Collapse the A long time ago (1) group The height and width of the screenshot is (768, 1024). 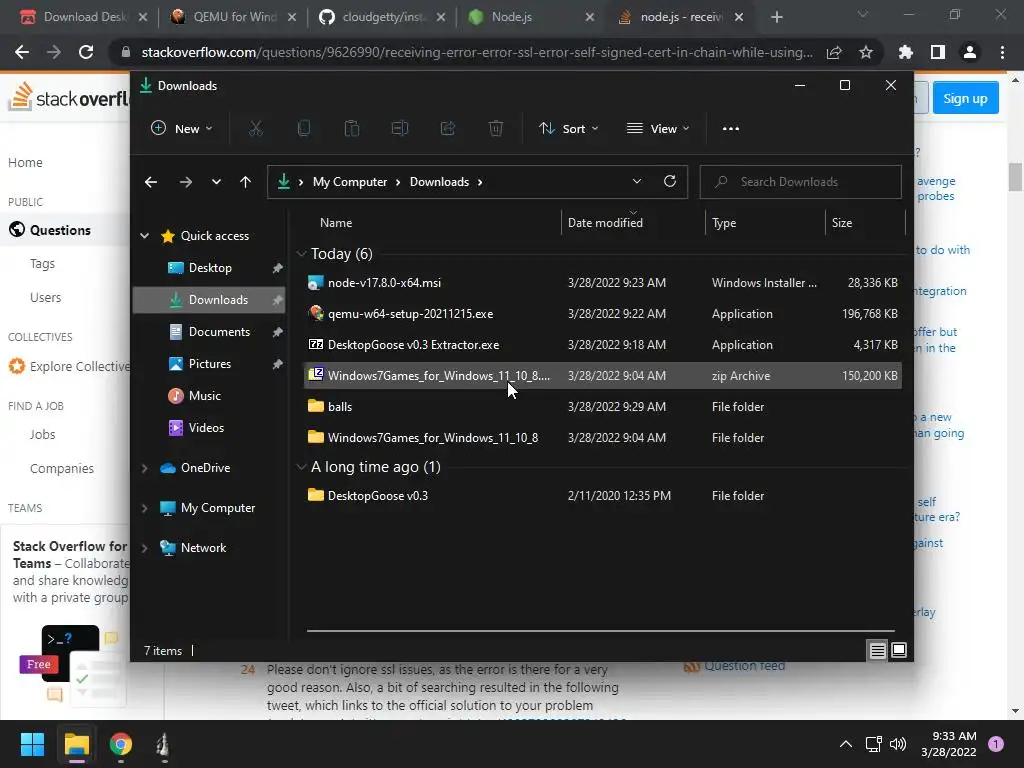301,467
